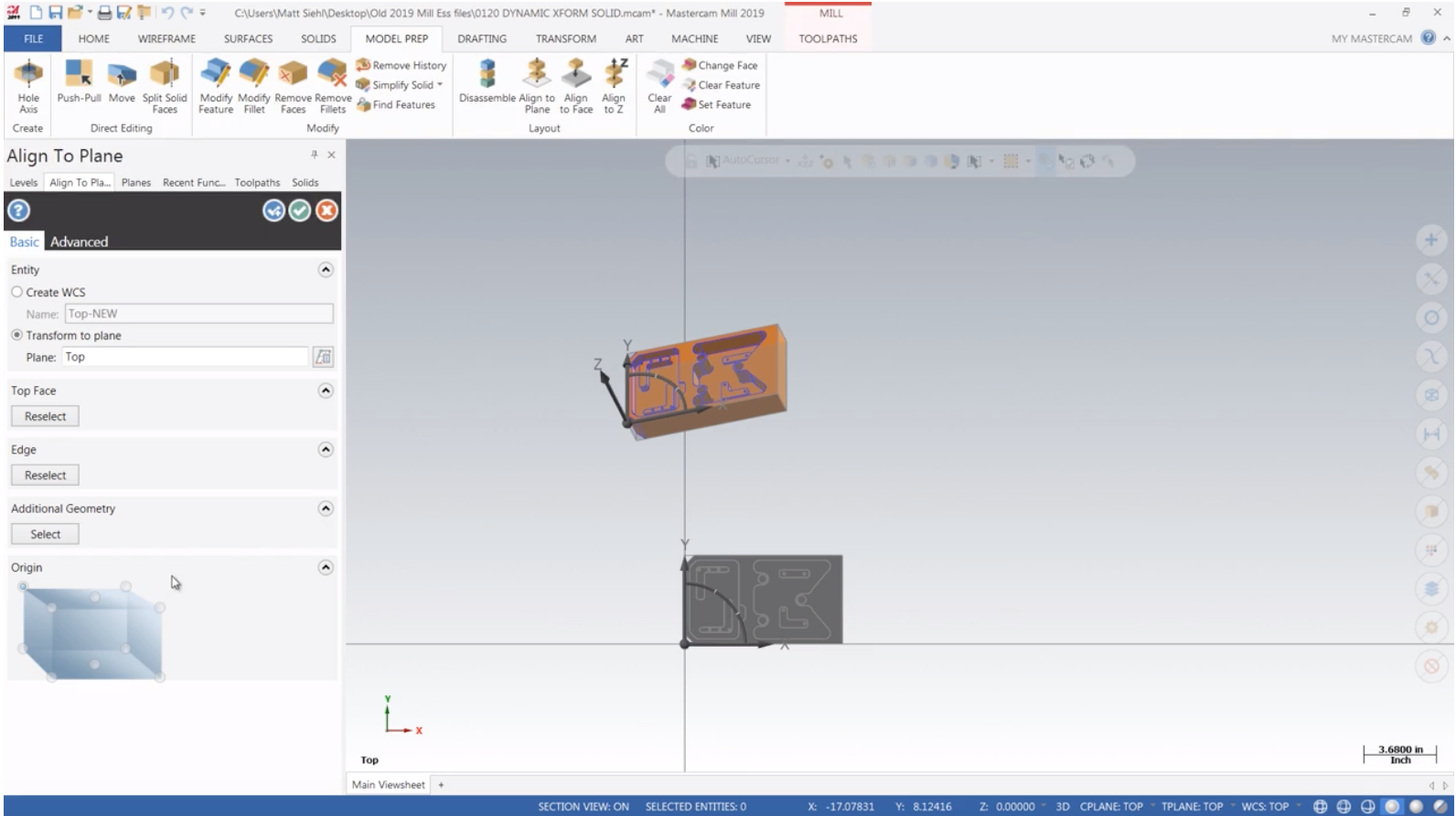Open the MY MASTERCAM link

[1371, 38]
